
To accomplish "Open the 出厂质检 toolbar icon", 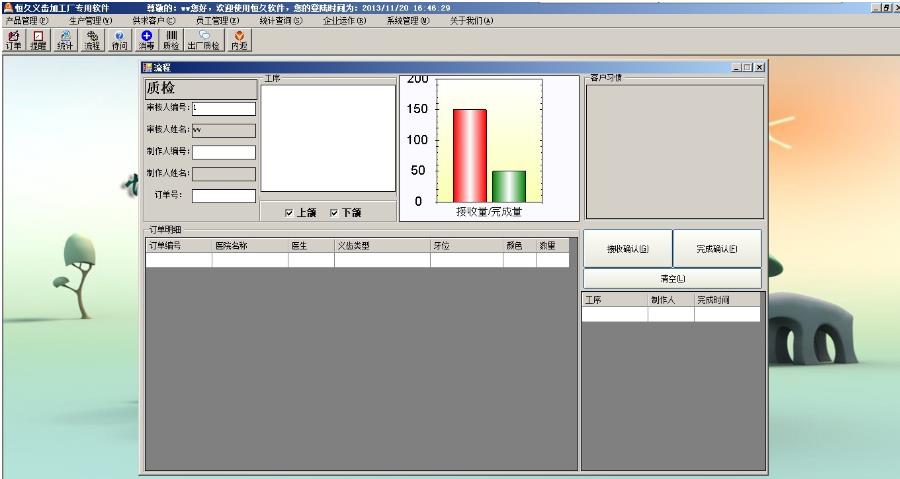I will (204, 40).
